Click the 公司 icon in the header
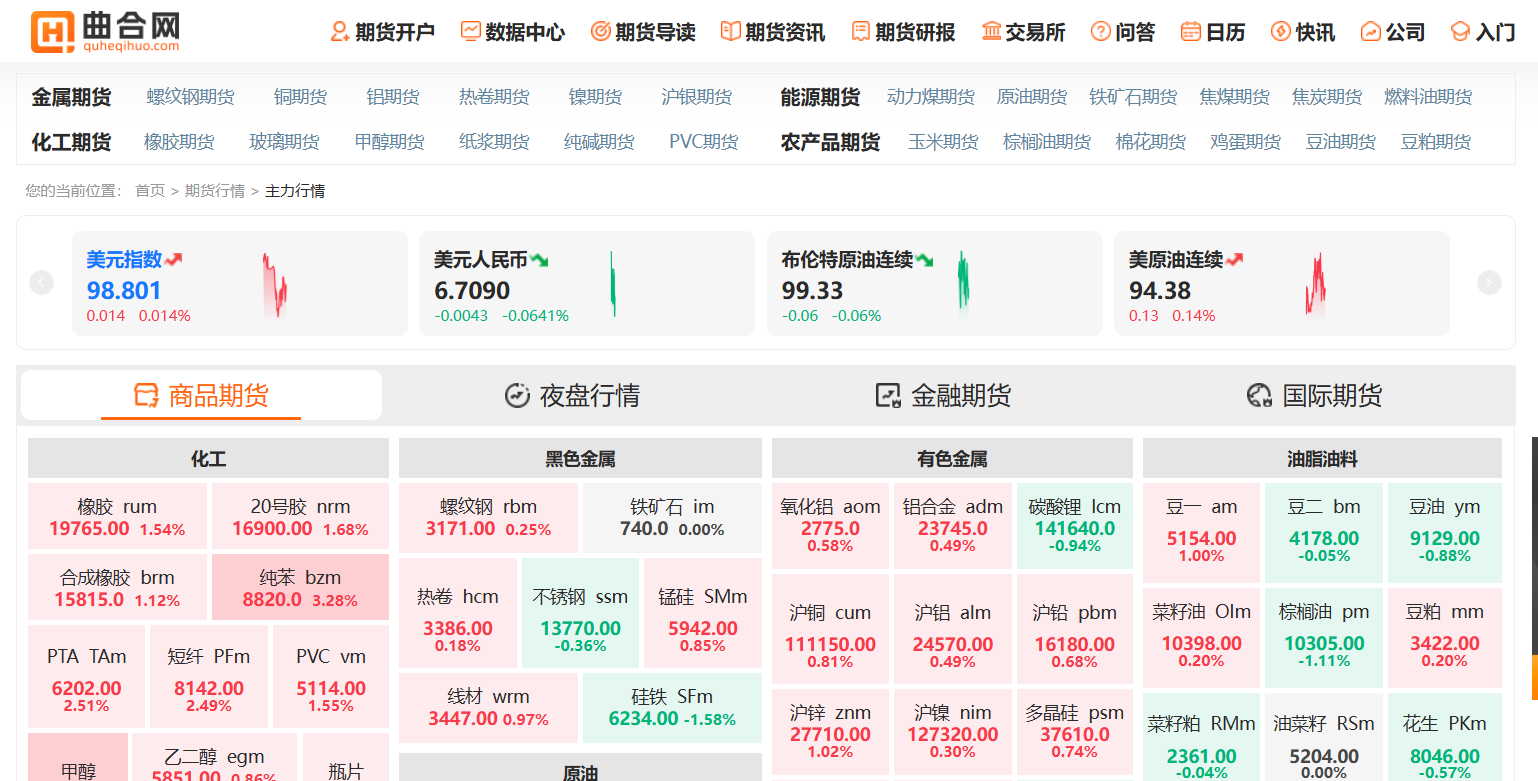This screenshot has height=781, width=1538. click(x=1371, y=32)
